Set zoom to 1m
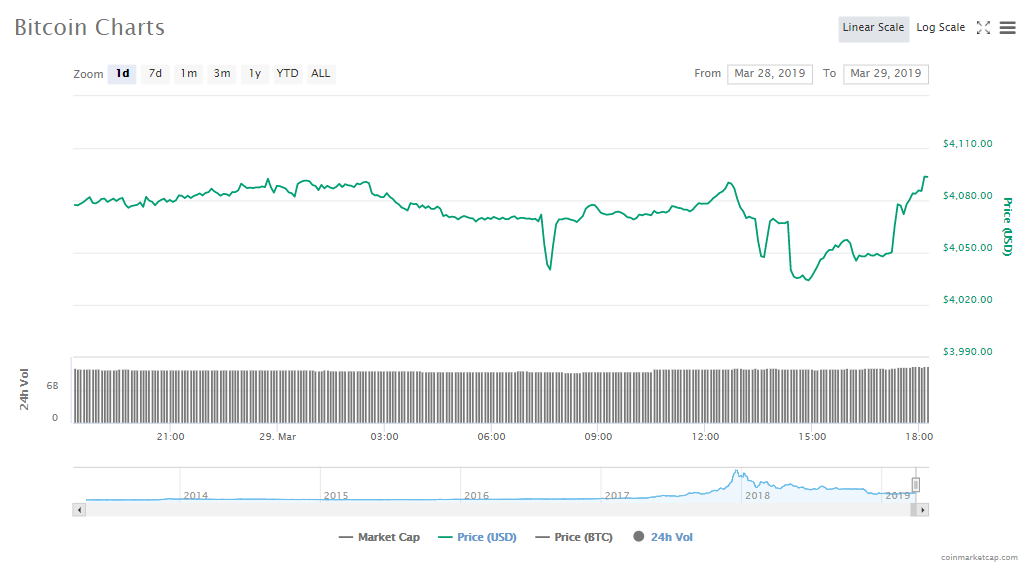The height and width of the screenshot is (574, 1034). [188, 73]
